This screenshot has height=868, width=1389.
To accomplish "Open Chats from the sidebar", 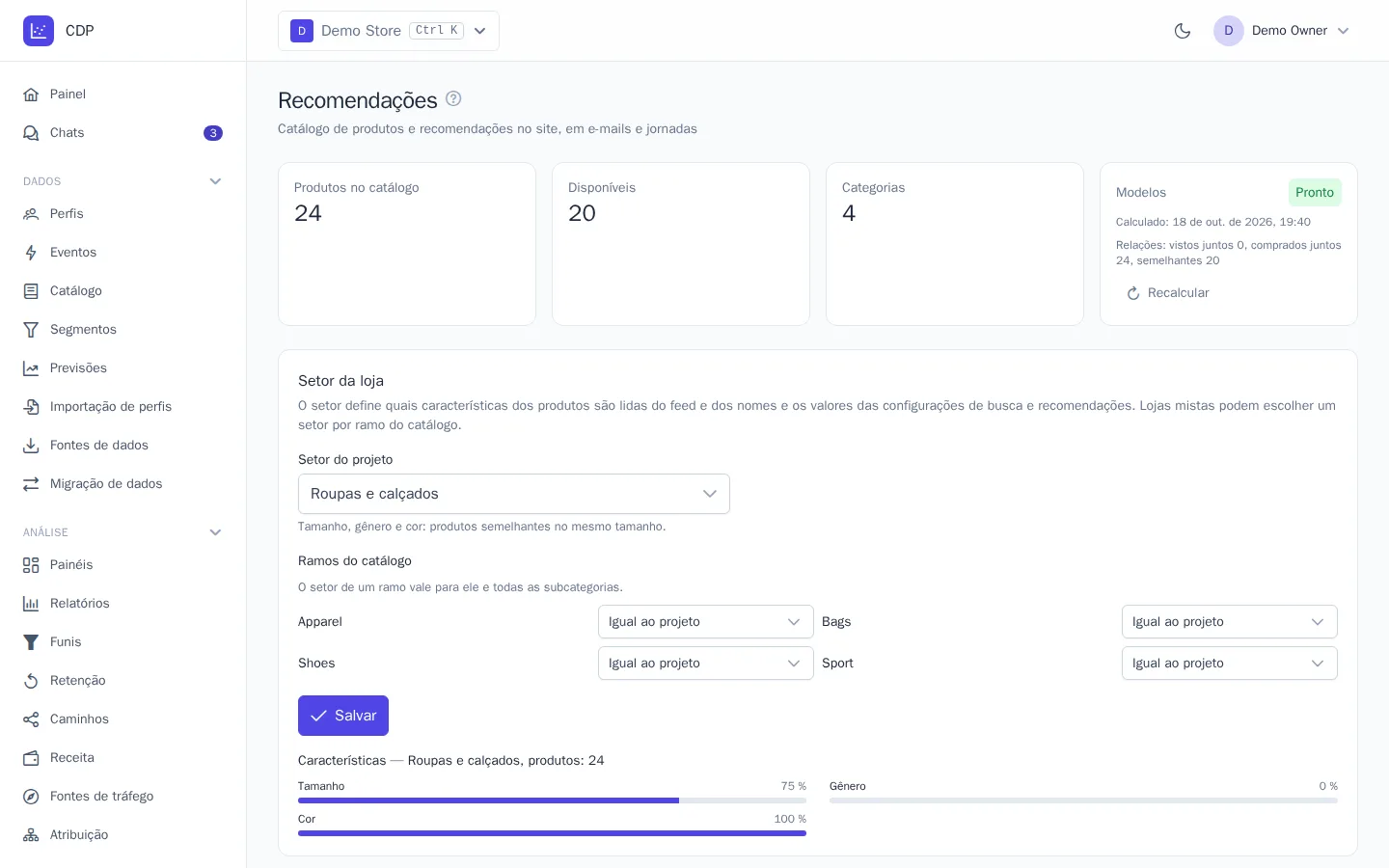I will [123, 133].
